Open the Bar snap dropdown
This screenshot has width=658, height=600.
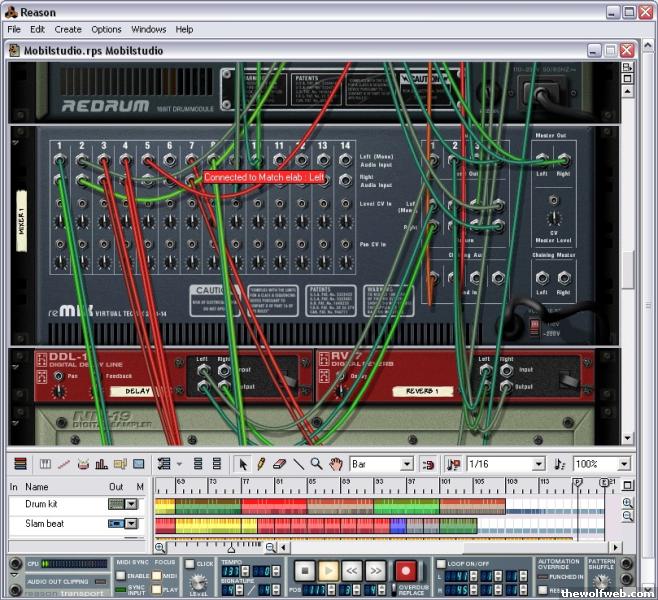pos(407,464)
